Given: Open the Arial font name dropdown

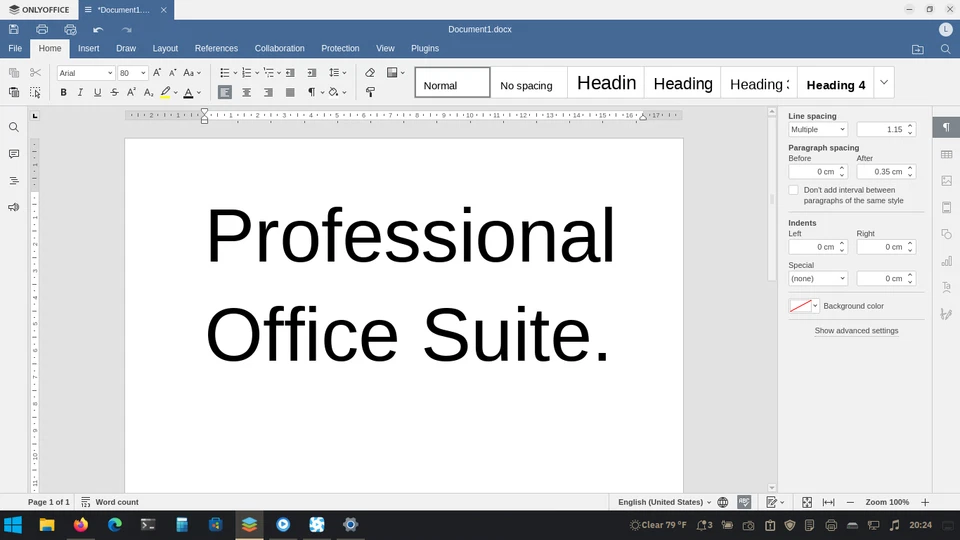Looking at the screenshot, I should click(x=110, y=73).
